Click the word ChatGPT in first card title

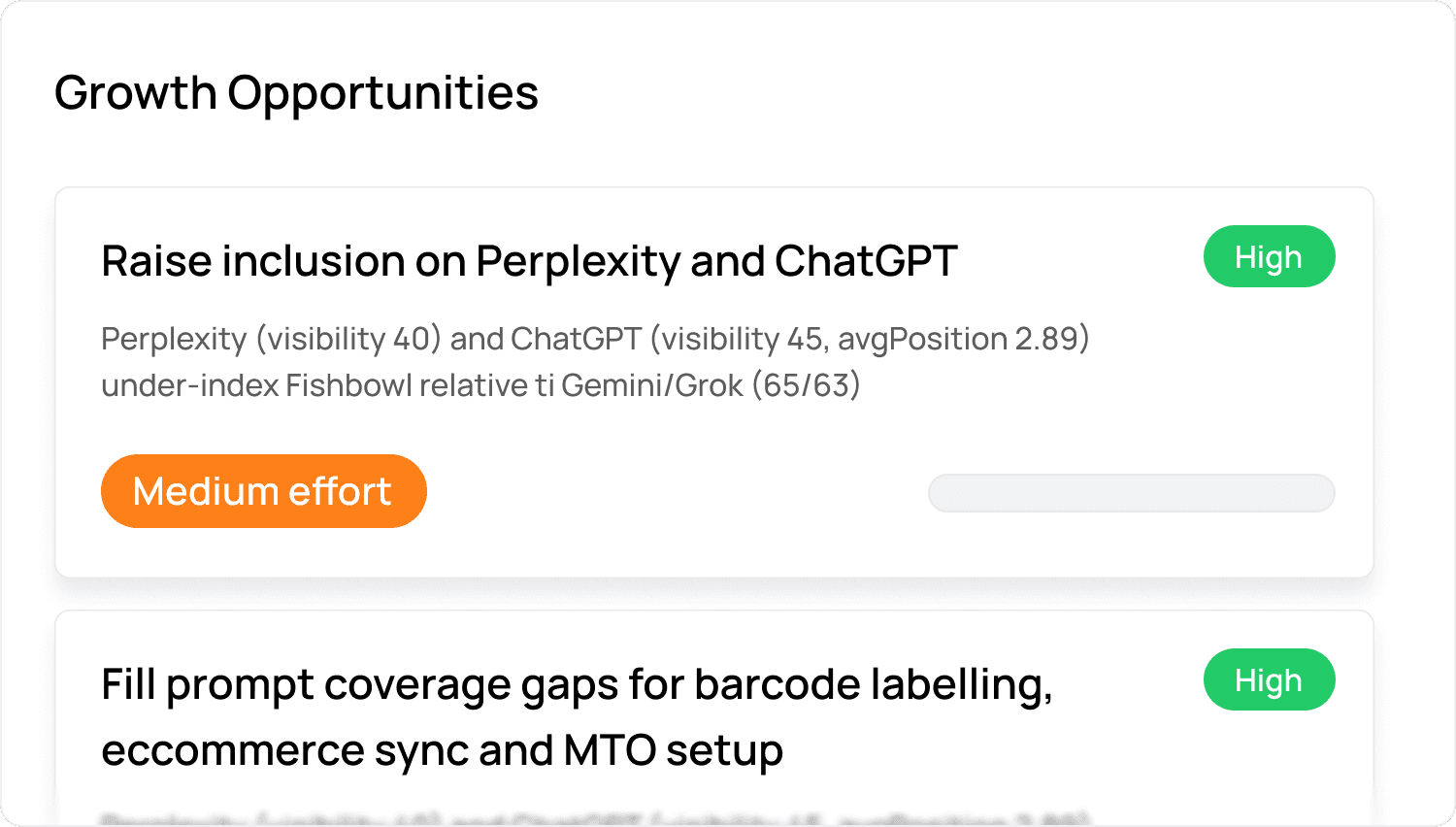click(866, 261)
